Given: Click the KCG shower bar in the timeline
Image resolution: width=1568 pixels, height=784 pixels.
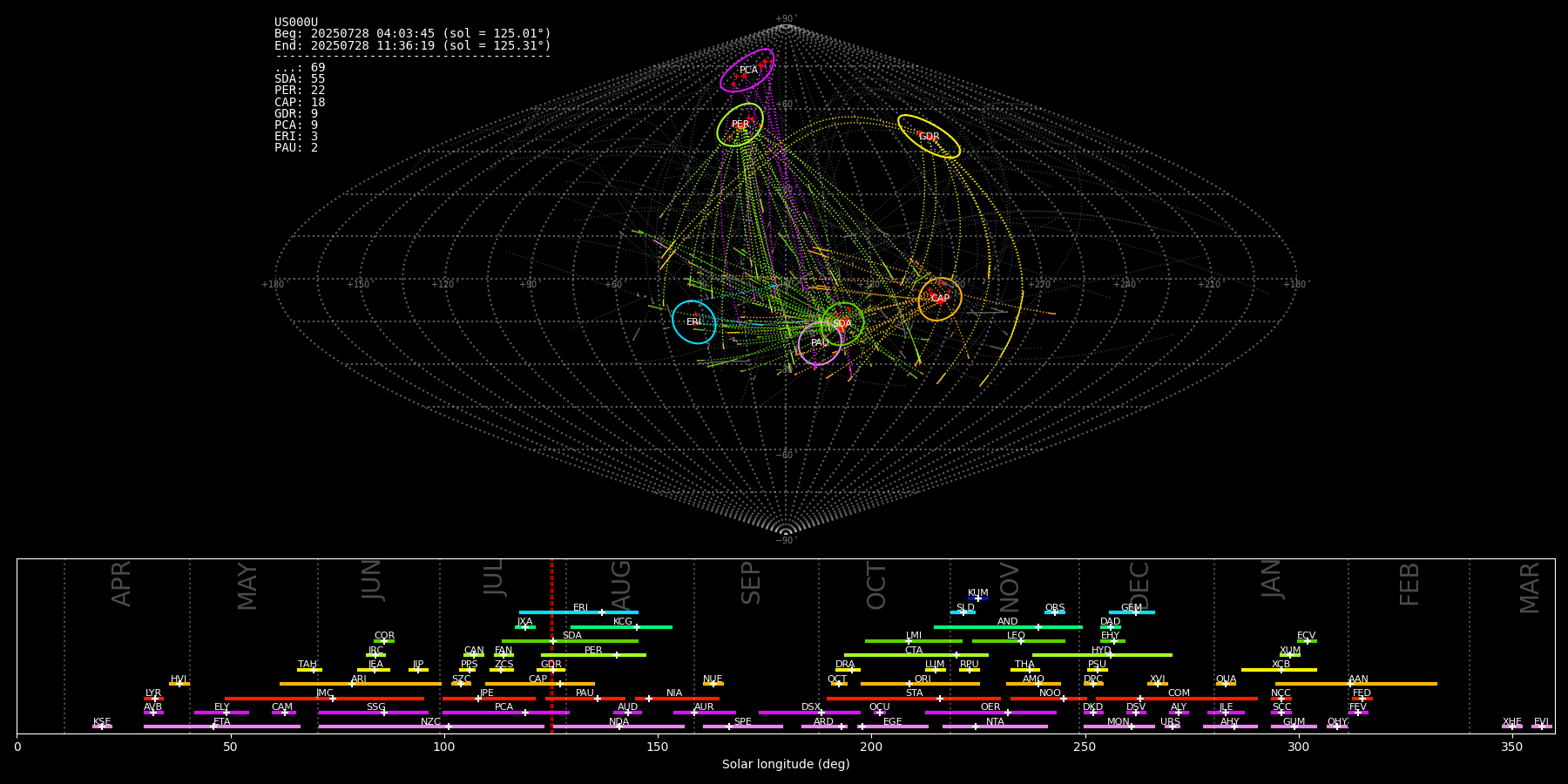Looking at the screenshot, I should (x=621, y=627).
